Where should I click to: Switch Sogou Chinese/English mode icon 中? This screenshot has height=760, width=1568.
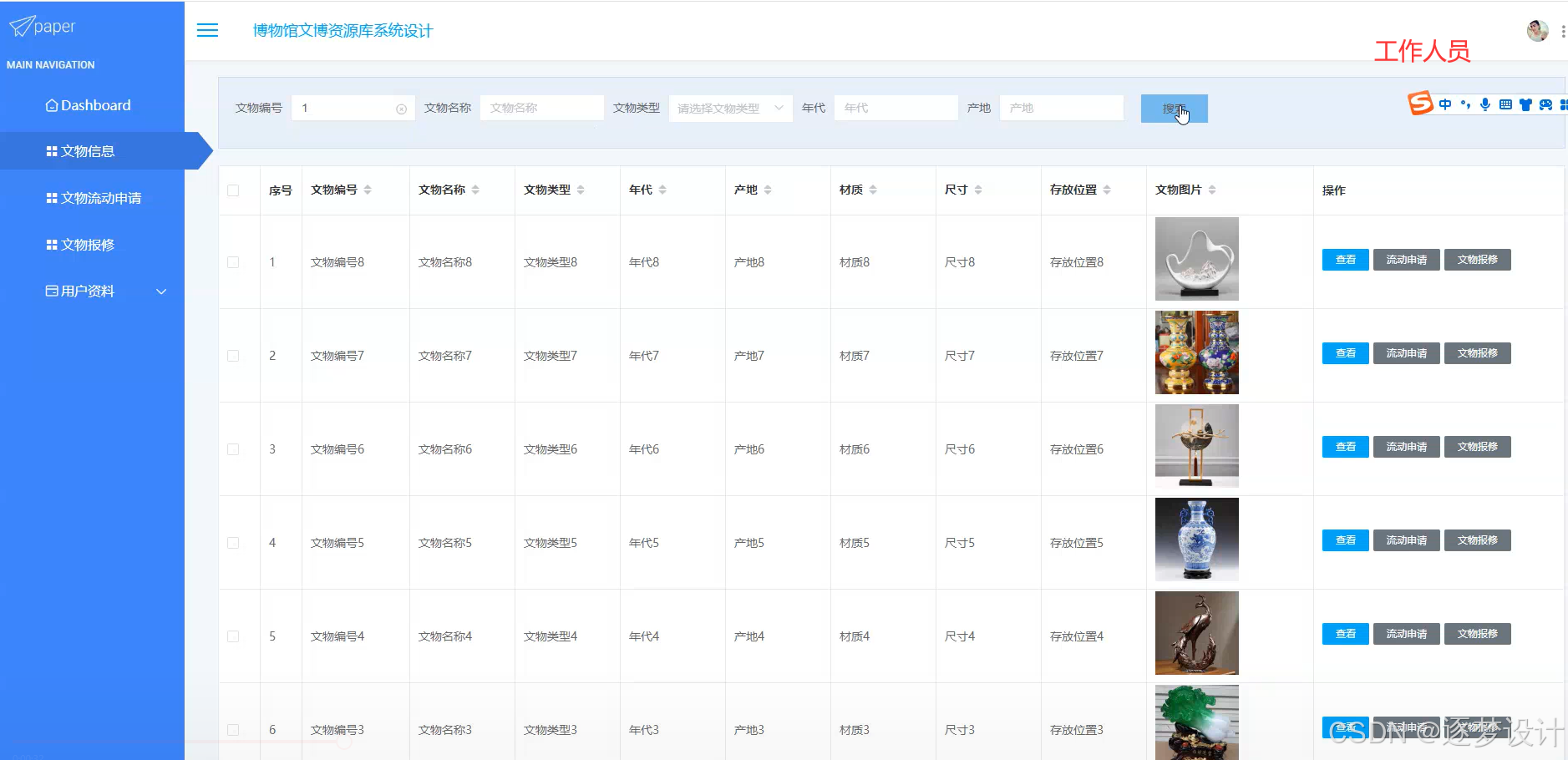coord(1445,104)
